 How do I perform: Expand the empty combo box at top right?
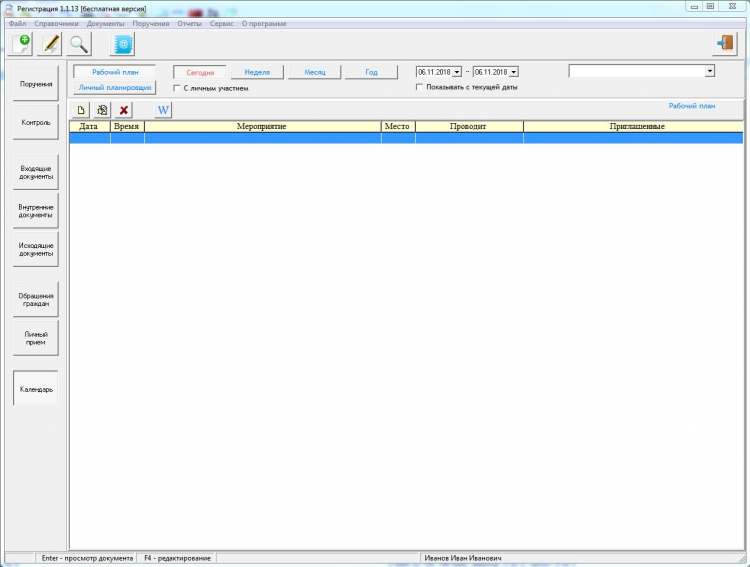[710, 71]
